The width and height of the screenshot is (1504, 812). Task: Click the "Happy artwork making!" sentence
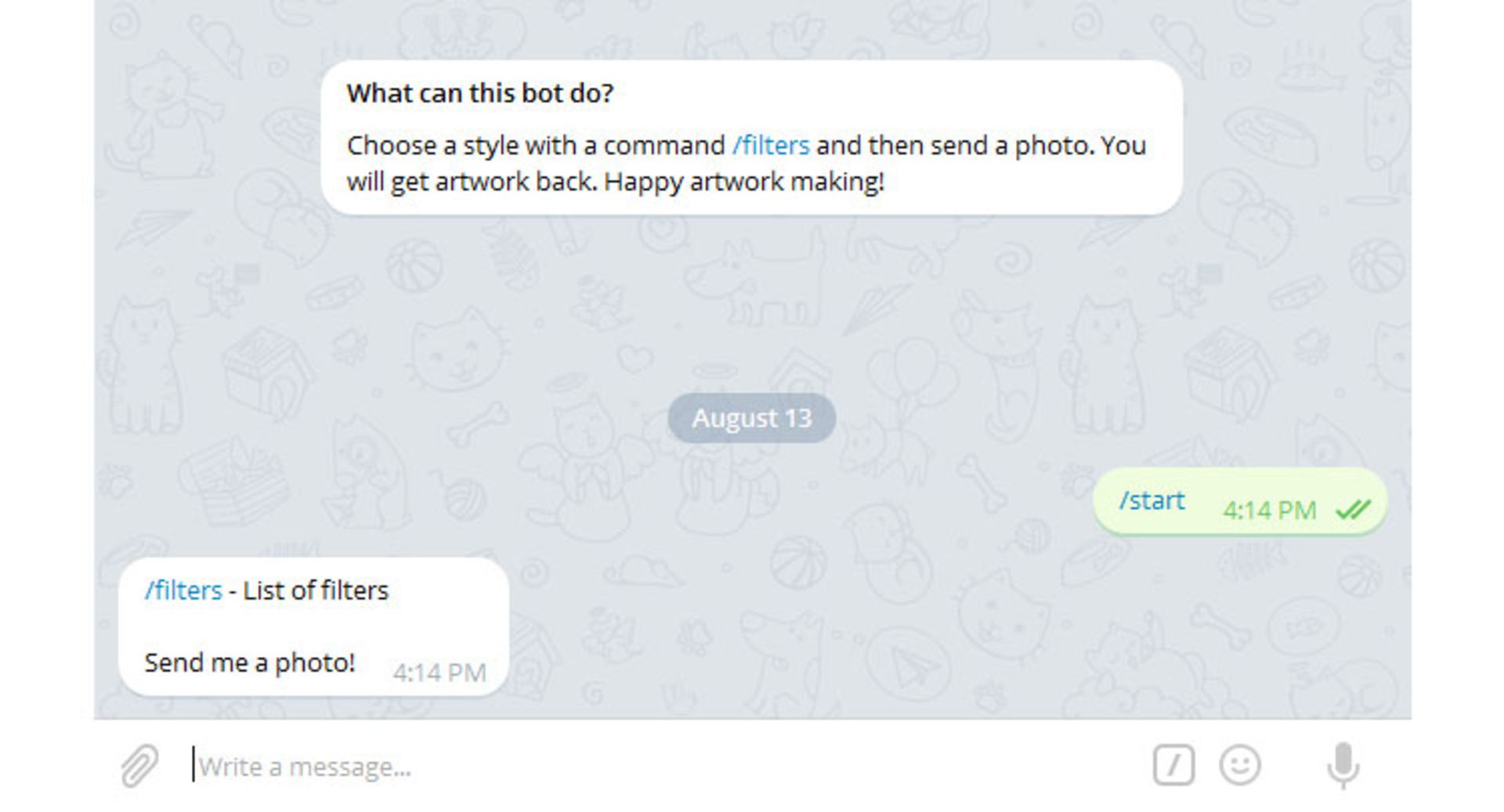point(744,182)
